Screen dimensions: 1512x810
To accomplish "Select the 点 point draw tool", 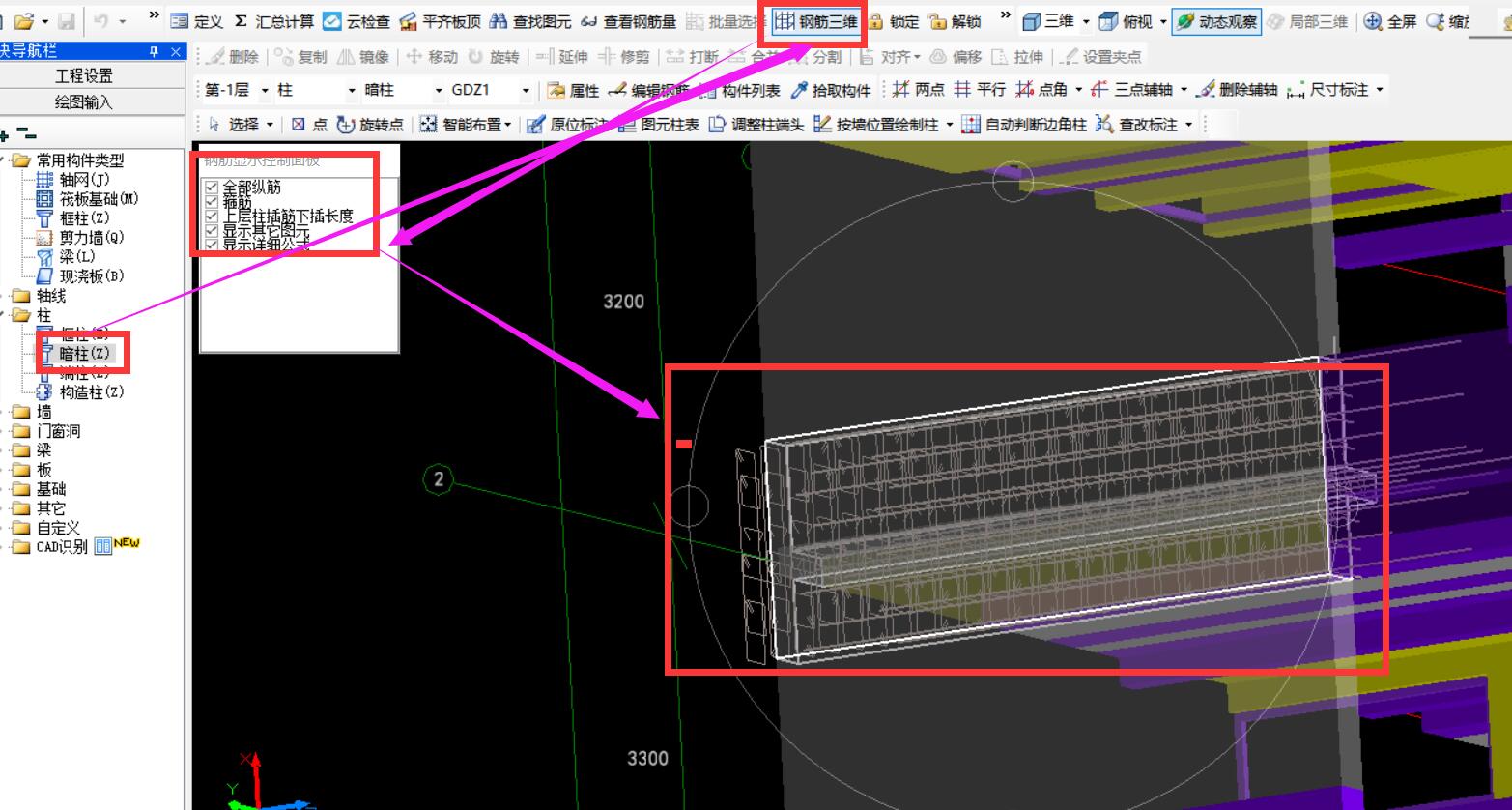I will (x=309, y=125).
